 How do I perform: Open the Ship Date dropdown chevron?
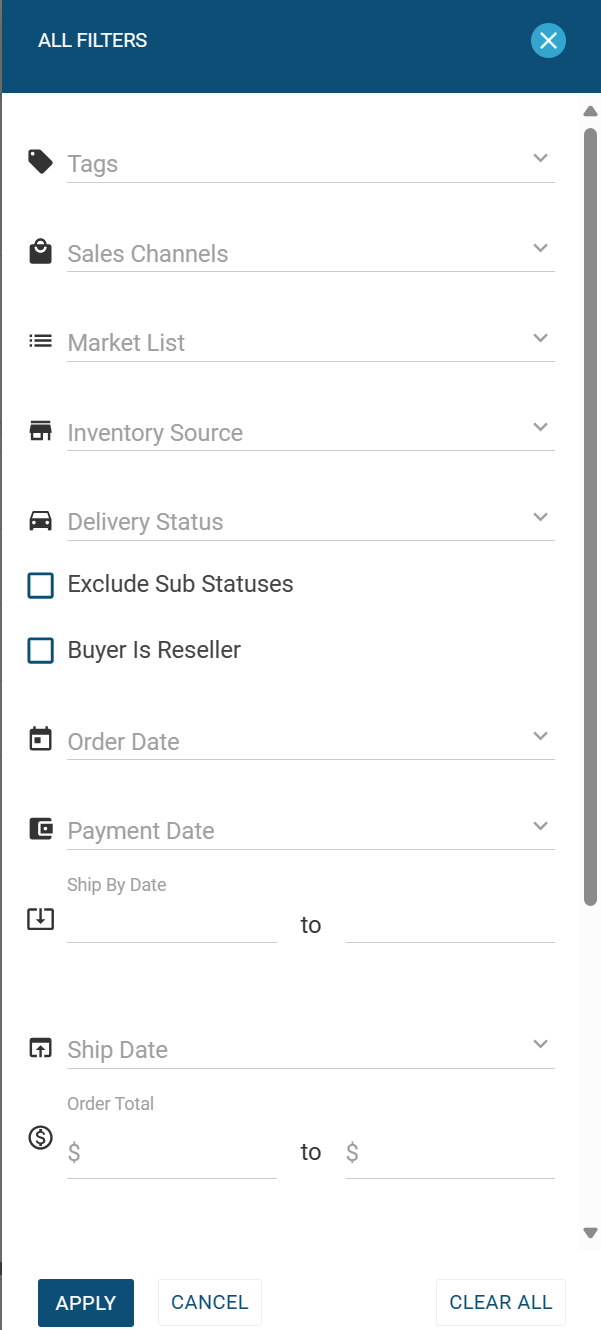(x=541, y=1044)
